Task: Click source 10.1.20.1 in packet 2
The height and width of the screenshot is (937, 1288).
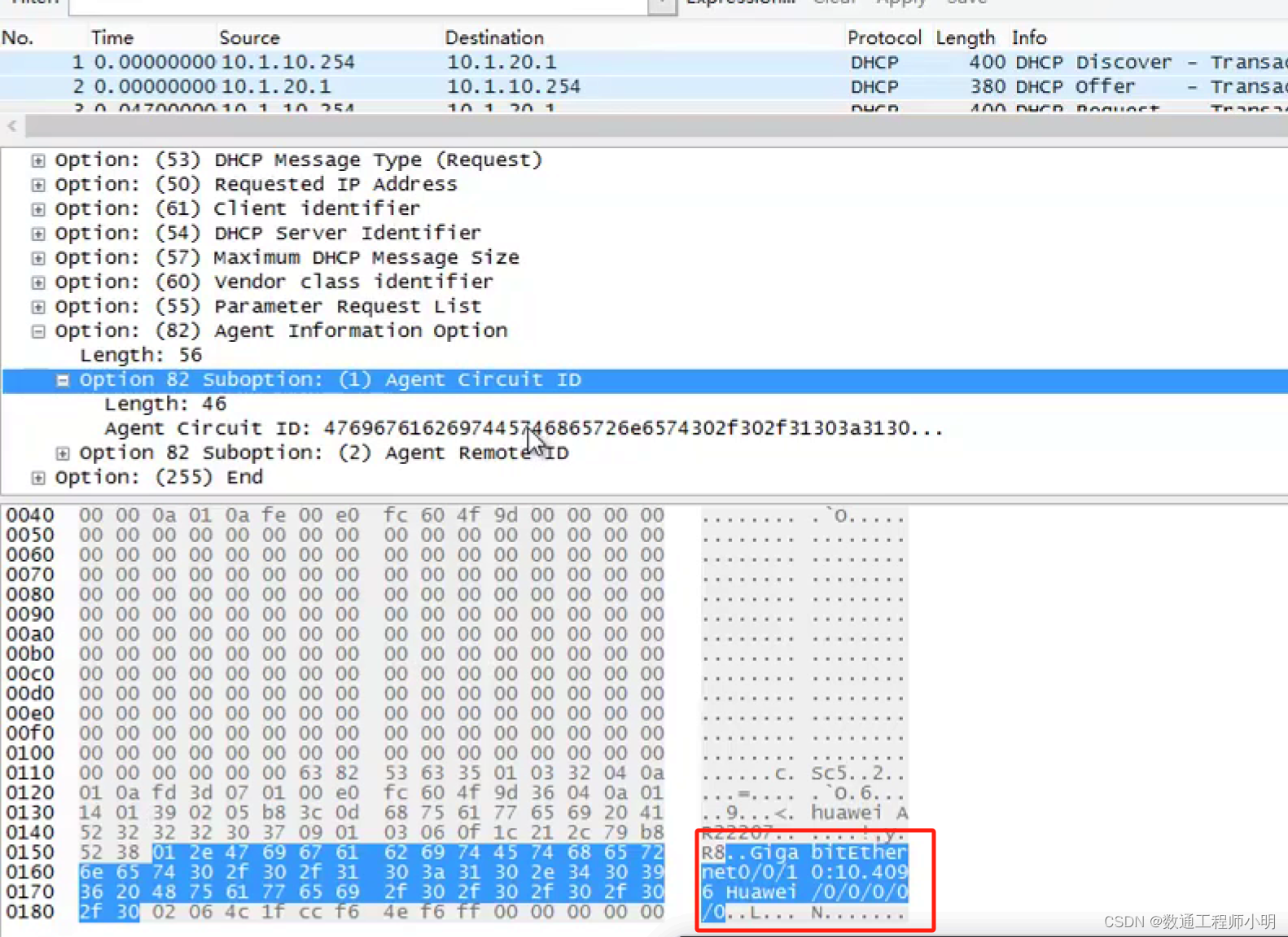Action: [x=276, y=86]
